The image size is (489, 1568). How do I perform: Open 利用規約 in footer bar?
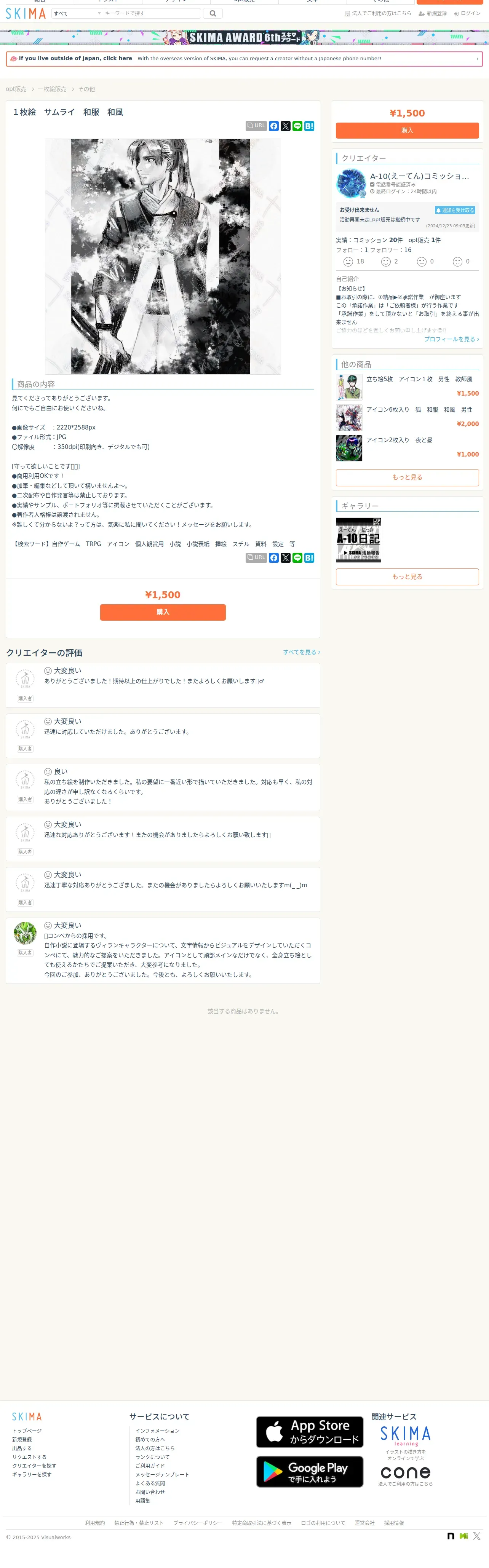pos(95,1523)
